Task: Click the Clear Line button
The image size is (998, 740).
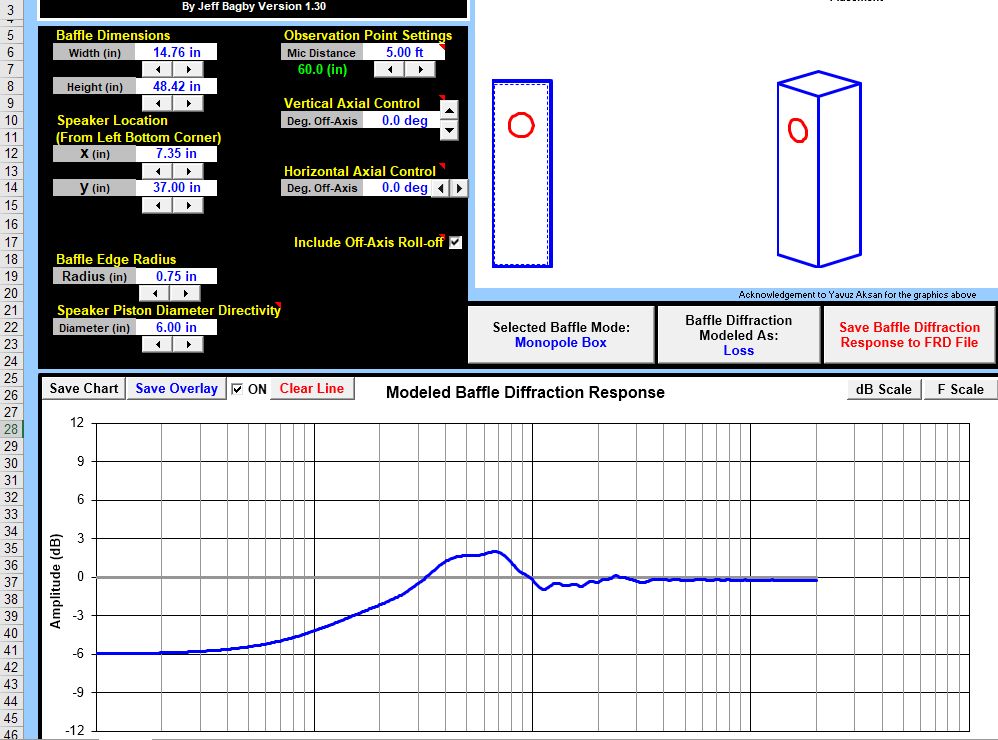Action: [x=312, y=389]
